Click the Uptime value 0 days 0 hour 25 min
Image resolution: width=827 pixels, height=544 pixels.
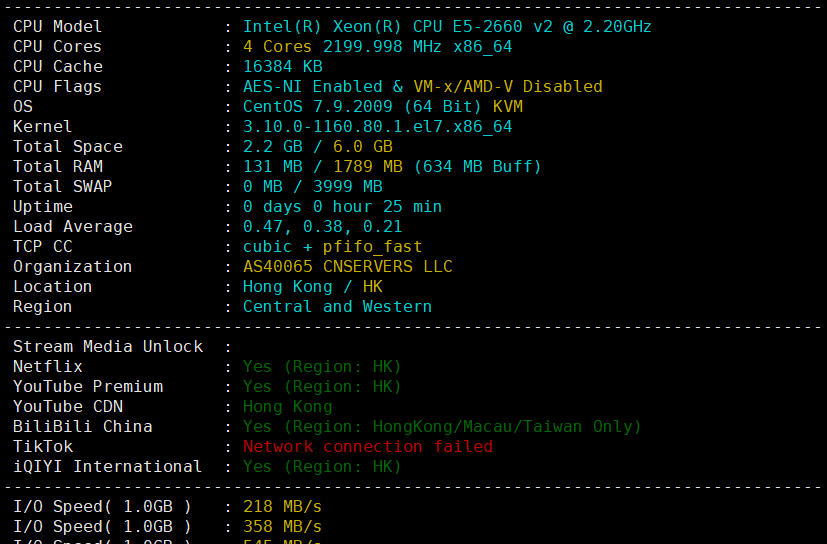(342, 207)
